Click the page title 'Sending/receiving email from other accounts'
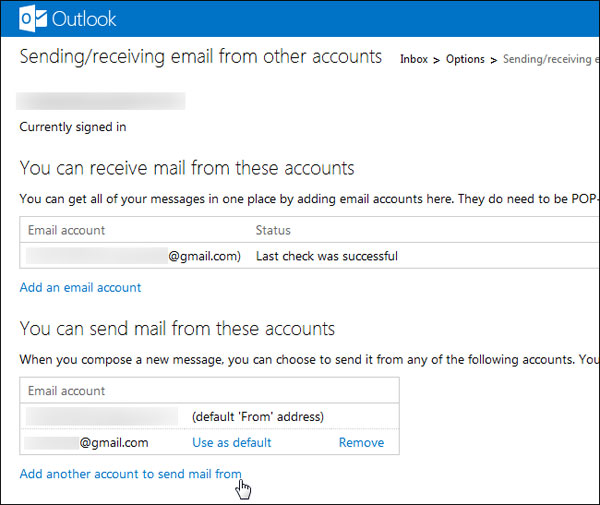The height and width of the screenshot is (505, 600). 201,56
